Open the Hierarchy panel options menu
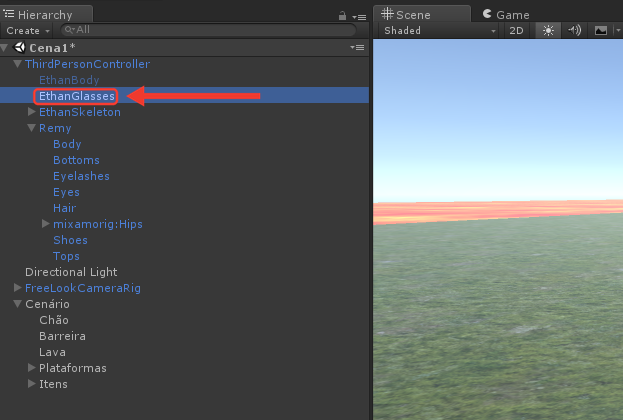This screenshot has height=420, width=623. pyautogui.click(x=359, y=17)
